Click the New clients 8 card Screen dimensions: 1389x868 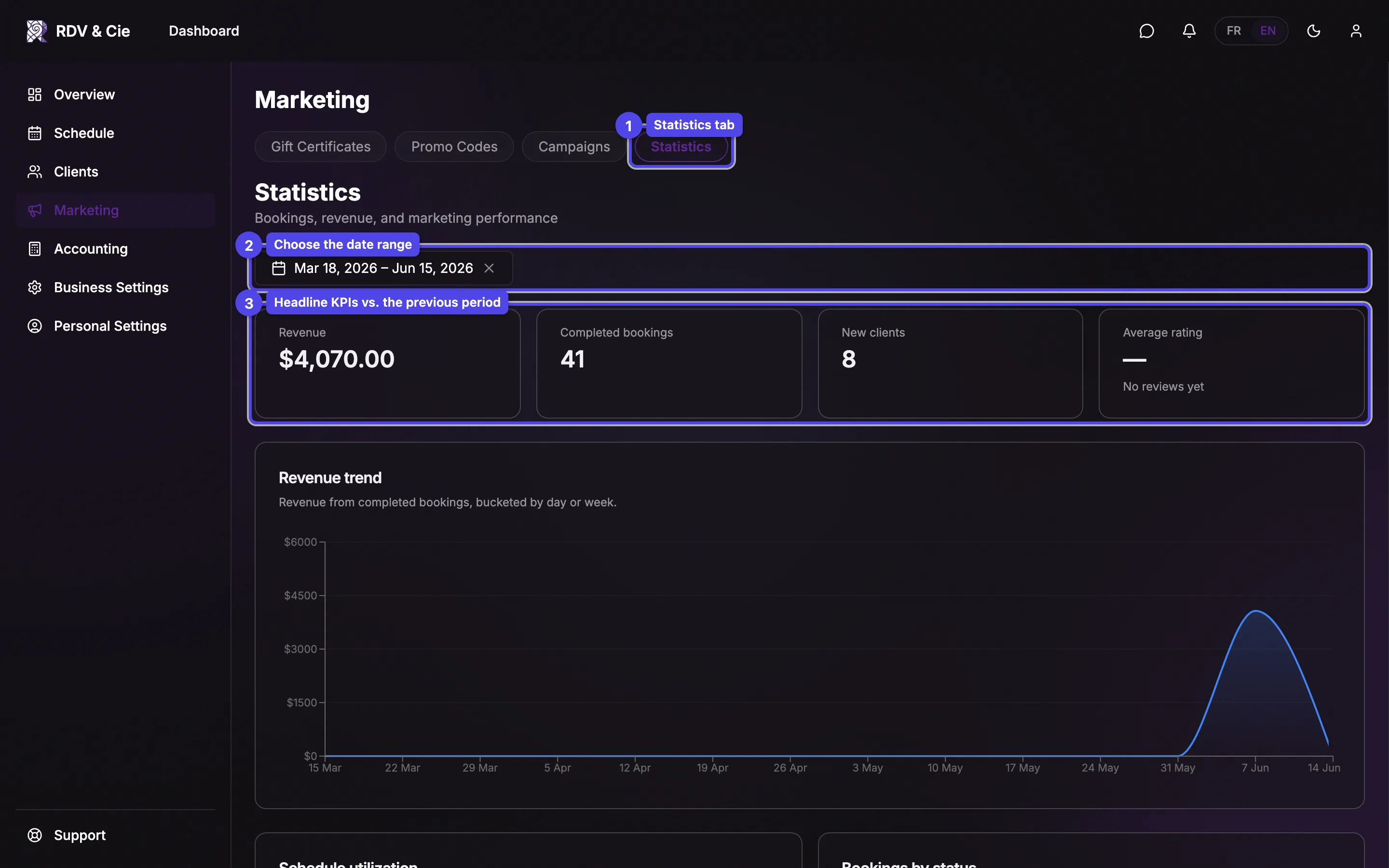click(x=950, y=364)
